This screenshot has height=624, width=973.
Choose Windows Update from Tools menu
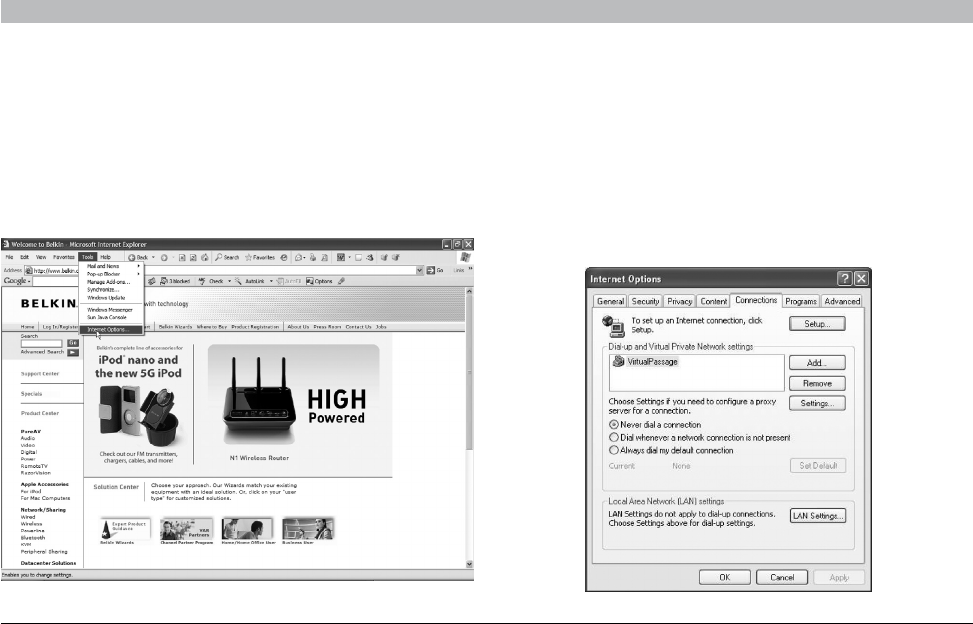coord(112,298)
